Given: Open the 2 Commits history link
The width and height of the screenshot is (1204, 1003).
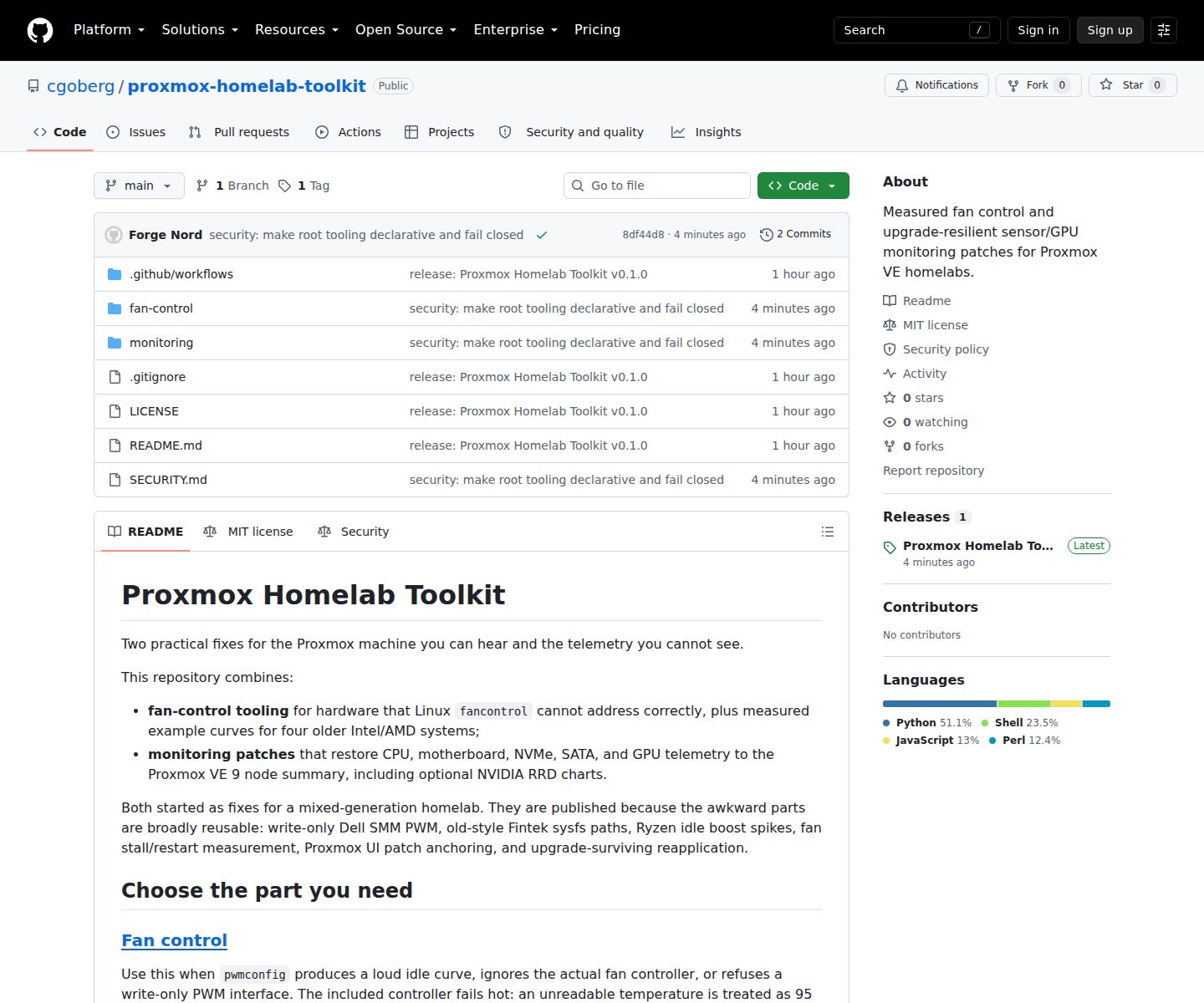Looking at the screenshot, I should click(795, 234).
